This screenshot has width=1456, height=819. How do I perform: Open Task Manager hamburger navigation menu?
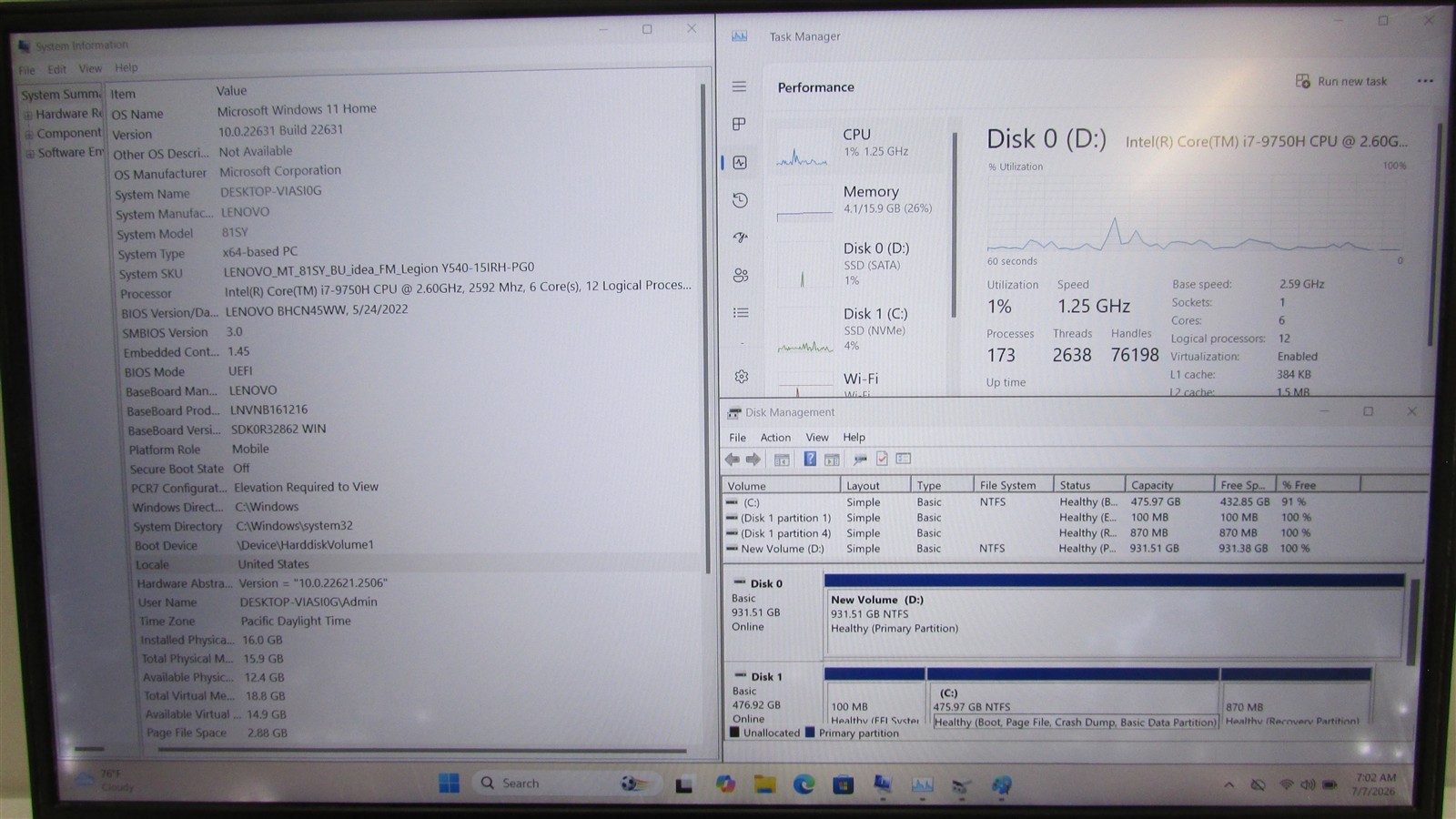point(739,86)
